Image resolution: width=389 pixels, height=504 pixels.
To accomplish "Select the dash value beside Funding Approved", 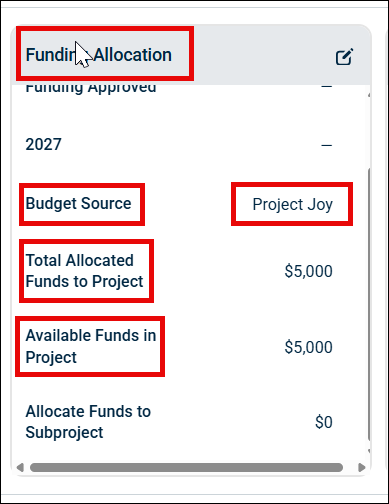I will [x=327, y=86].
